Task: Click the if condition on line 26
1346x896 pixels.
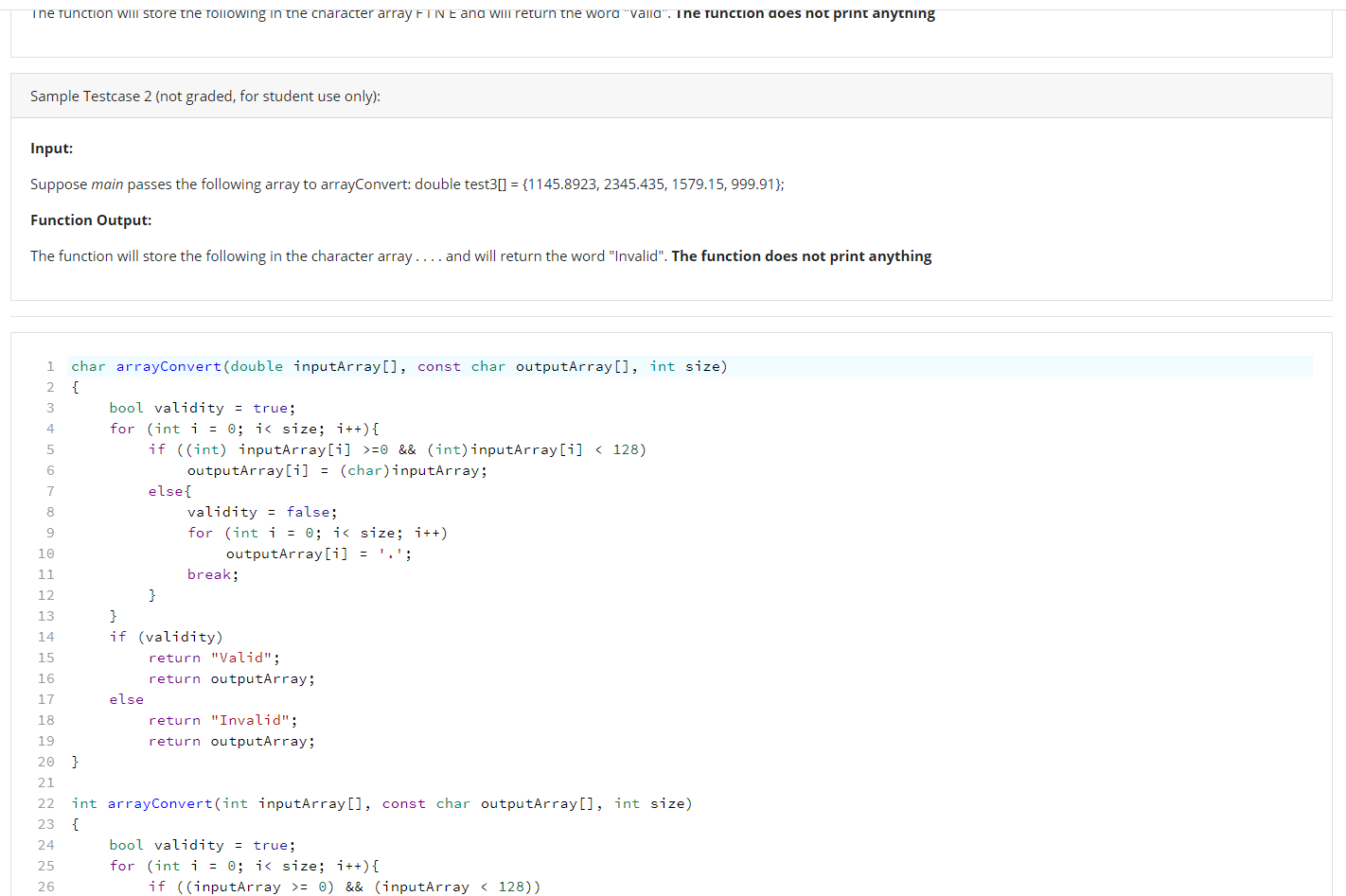Action: tap(345, 887)
